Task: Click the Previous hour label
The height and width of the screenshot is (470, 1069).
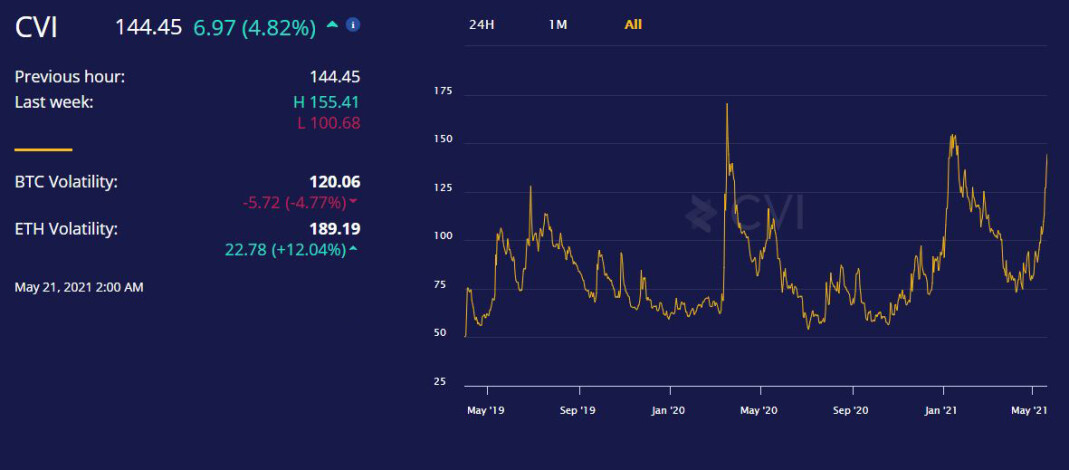Action: click(70, 77)
